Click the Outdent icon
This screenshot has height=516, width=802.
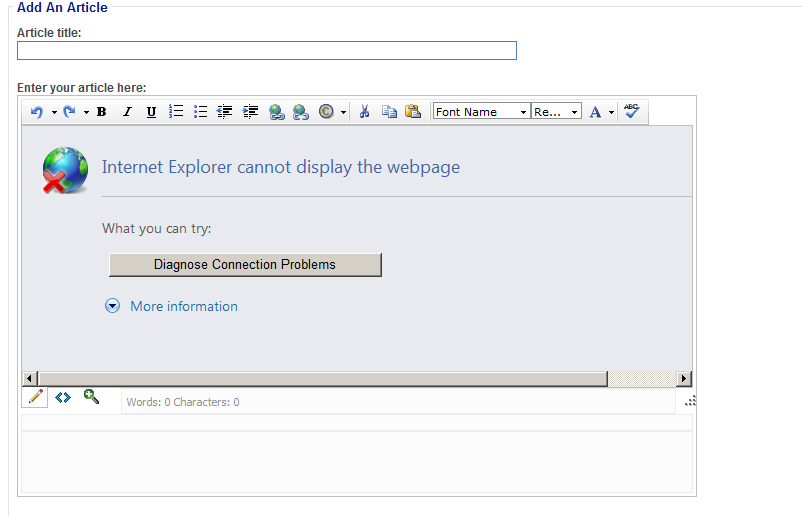pyautogui.click(x=225, y=111)
